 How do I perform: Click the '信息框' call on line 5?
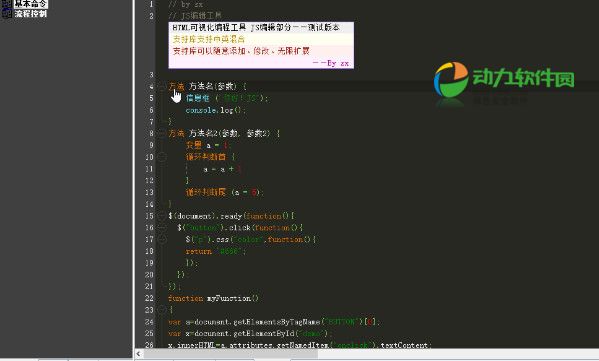[x=198, y=98]
